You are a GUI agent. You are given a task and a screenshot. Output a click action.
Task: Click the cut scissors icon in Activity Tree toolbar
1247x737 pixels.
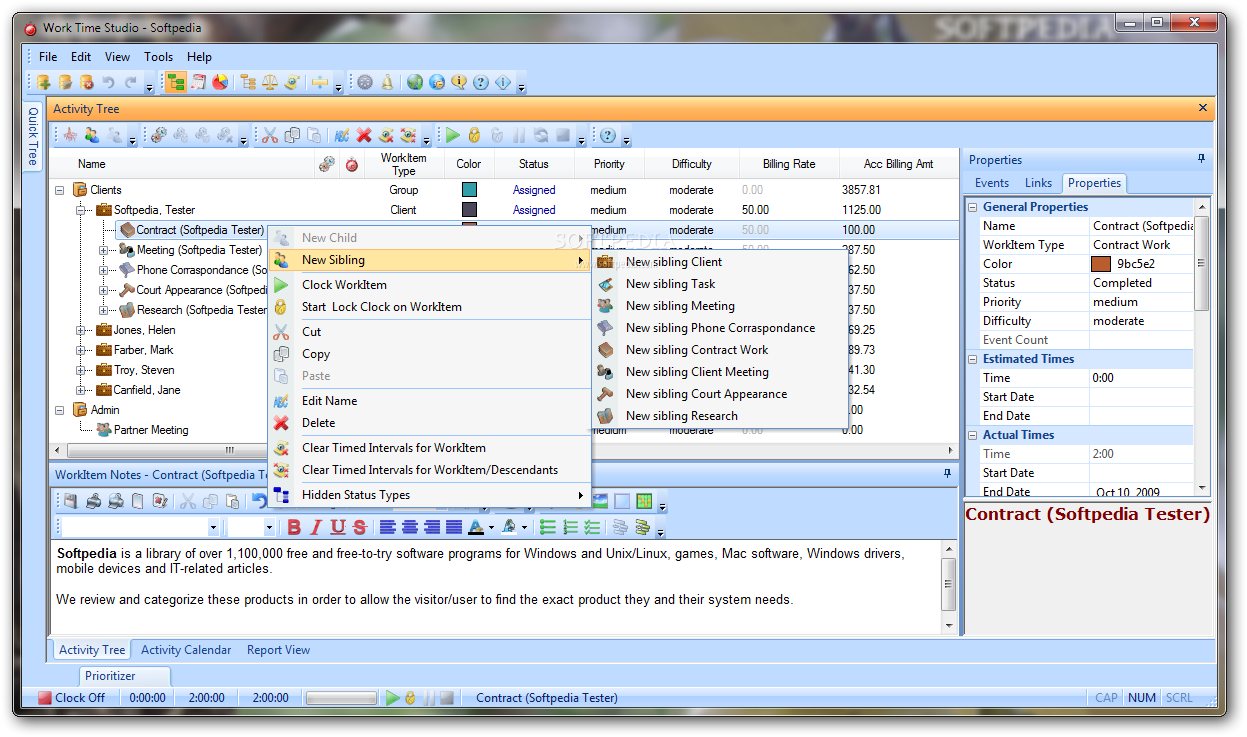point(270,135)
